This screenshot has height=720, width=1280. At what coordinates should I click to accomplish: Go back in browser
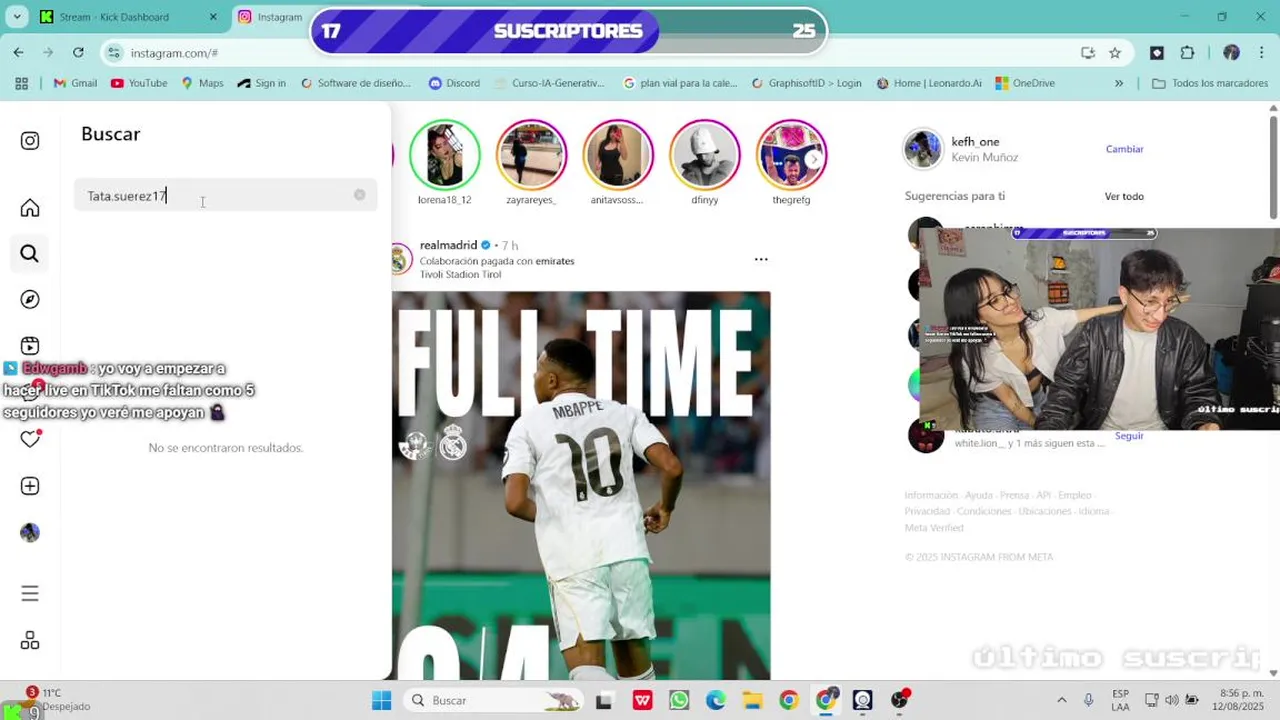click(x=18, y=52)
